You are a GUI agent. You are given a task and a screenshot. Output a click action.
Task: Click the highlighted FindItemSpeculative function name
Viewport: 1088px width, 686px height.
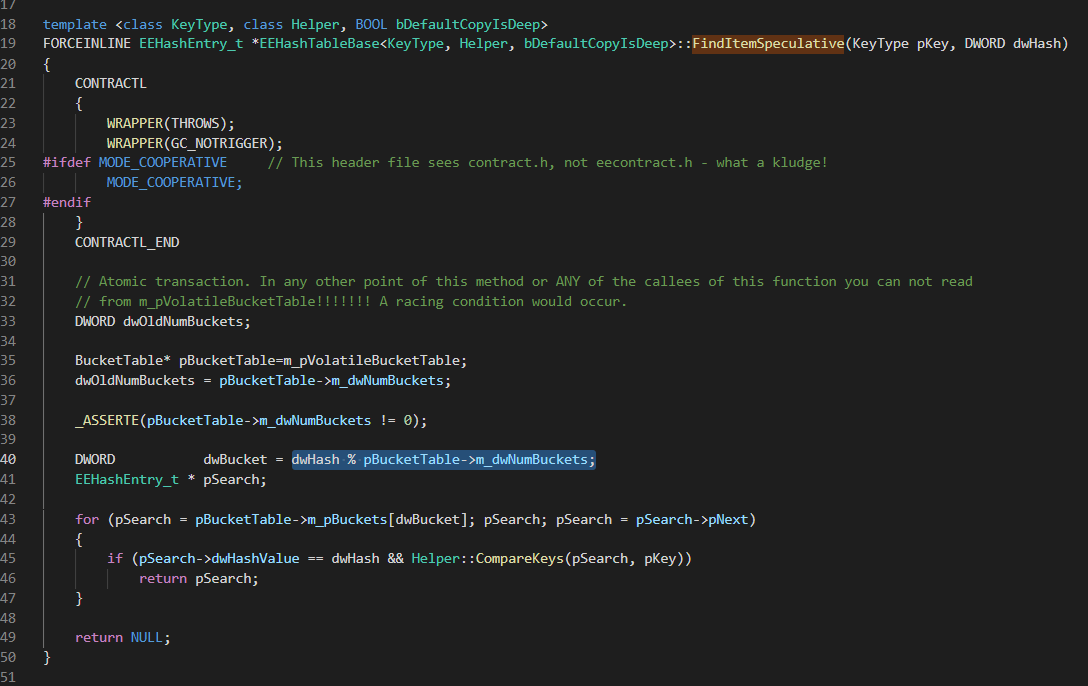tap(768, 44)
